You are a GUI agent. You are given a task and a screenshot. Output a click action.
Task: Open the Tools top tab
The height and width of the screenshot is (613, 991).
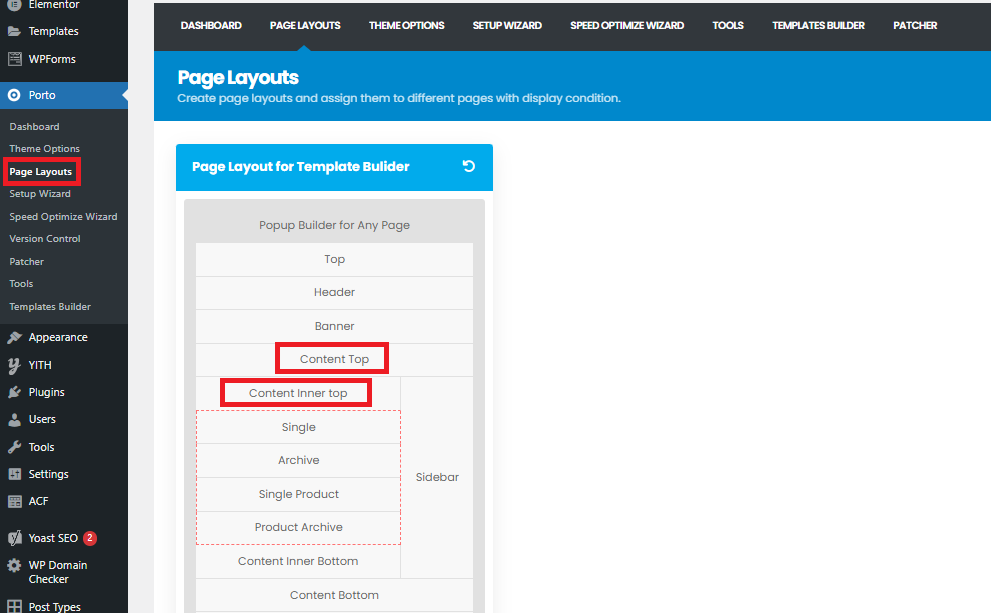(728, 25)
